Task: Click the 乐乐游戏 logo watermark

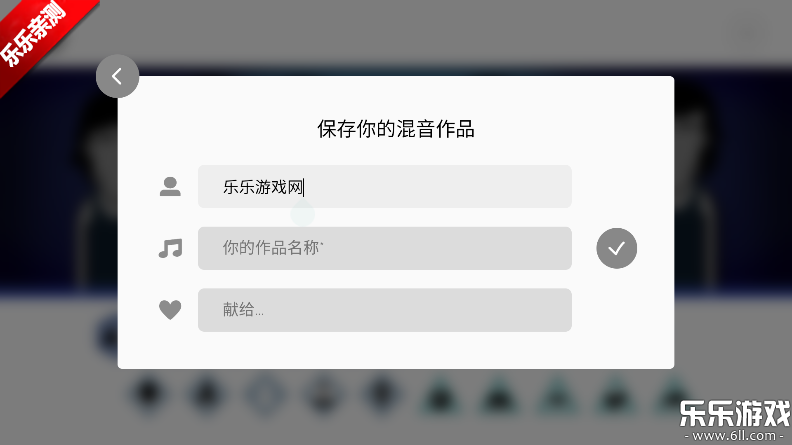Action: pos(733,413)
